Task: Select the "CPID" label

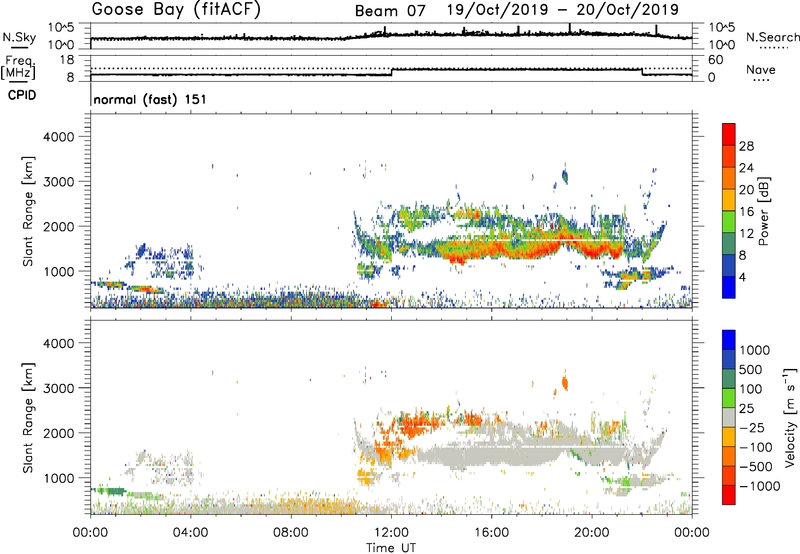Action: click(x=22, y=95)
